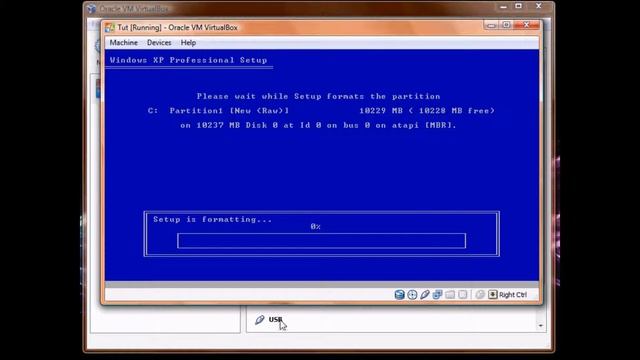Click the Oracle VM VirtualBox manager logo icon
The width and height of the screenshot is (640, 360).
coord(91,9)
